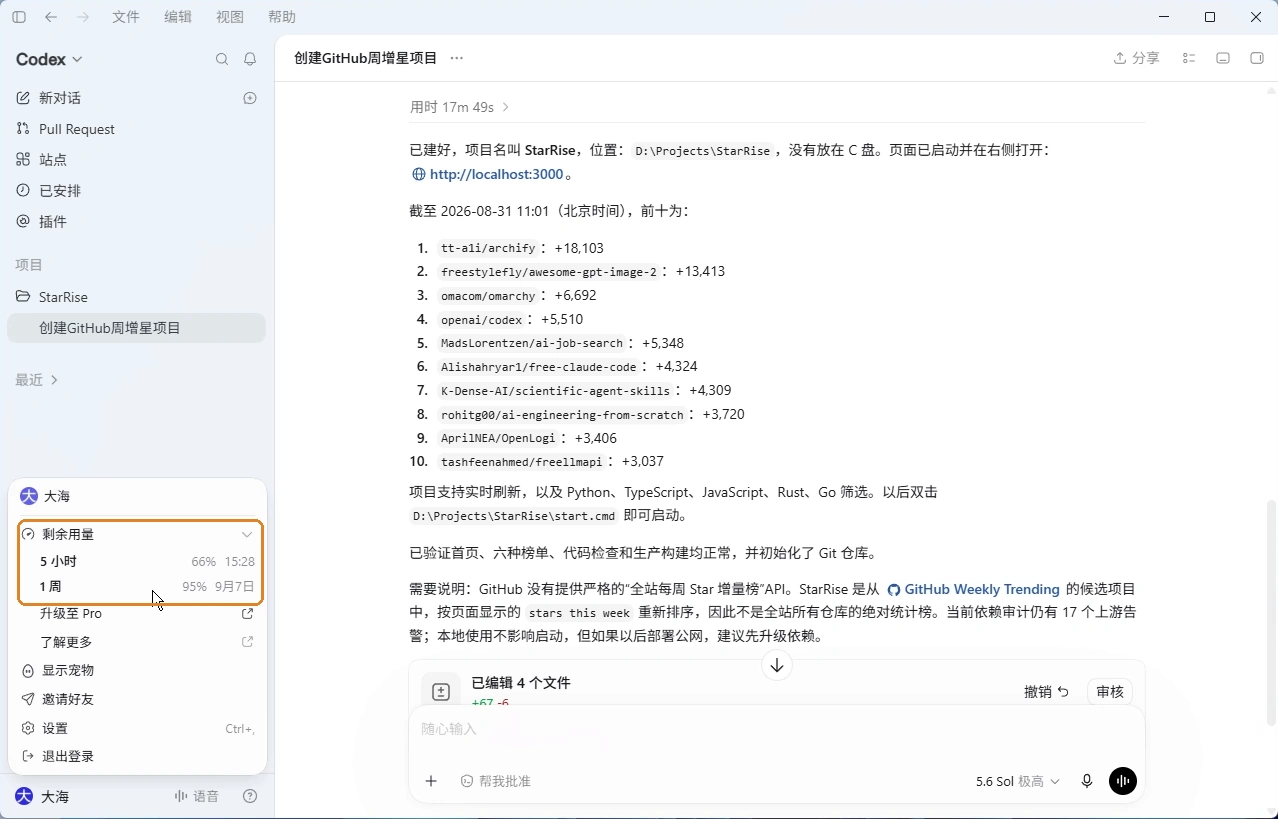Open the 编辑 menu
This screenshot has width=1278, height=819.
[x=178, y=17]
